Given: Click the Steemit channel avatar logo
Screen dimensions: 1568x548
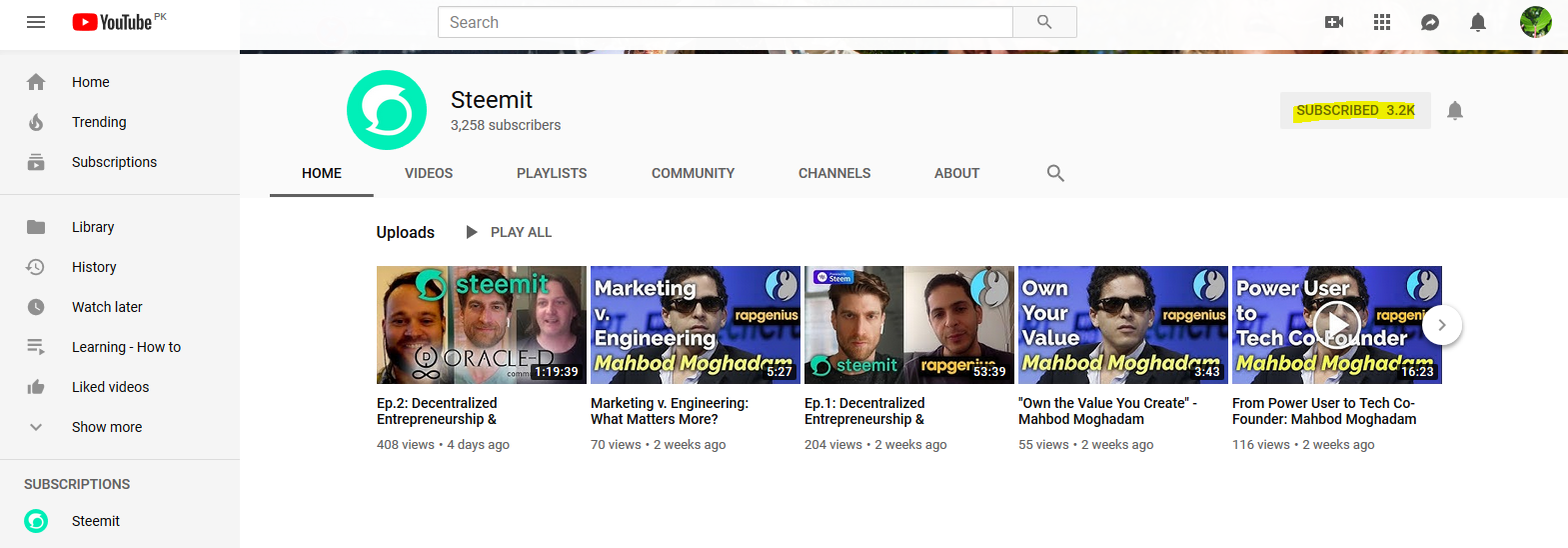Looking at the screenshot, I should [x=387, y=110].
